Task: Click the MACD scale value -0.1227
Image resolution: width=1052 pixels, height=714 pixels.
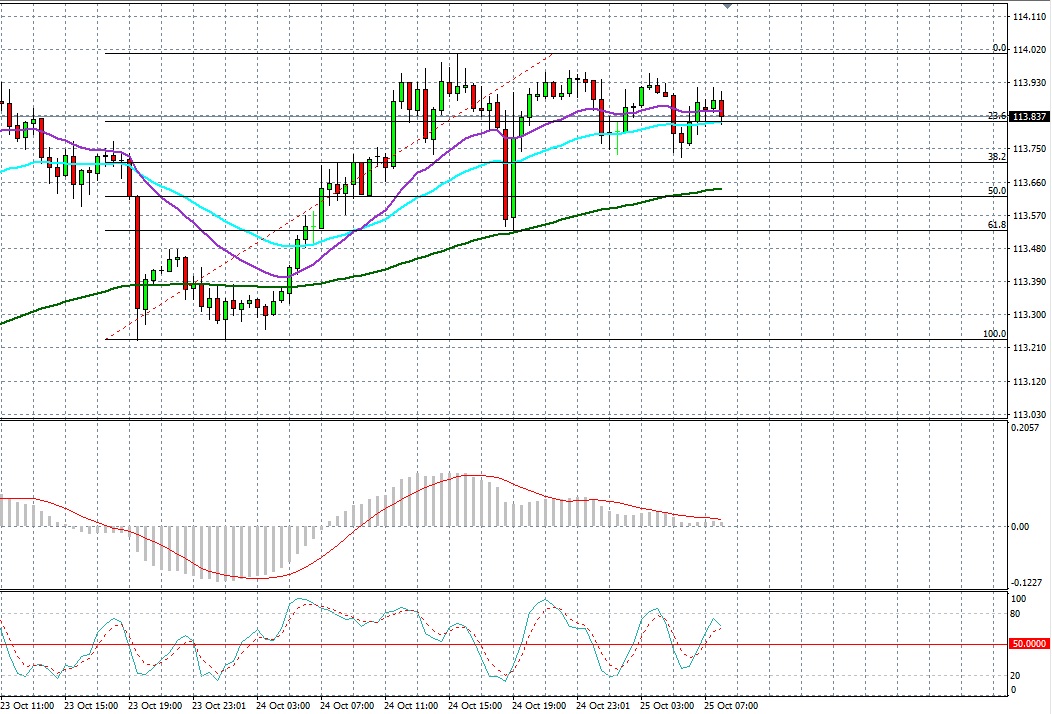Action: pos(1027,583)
